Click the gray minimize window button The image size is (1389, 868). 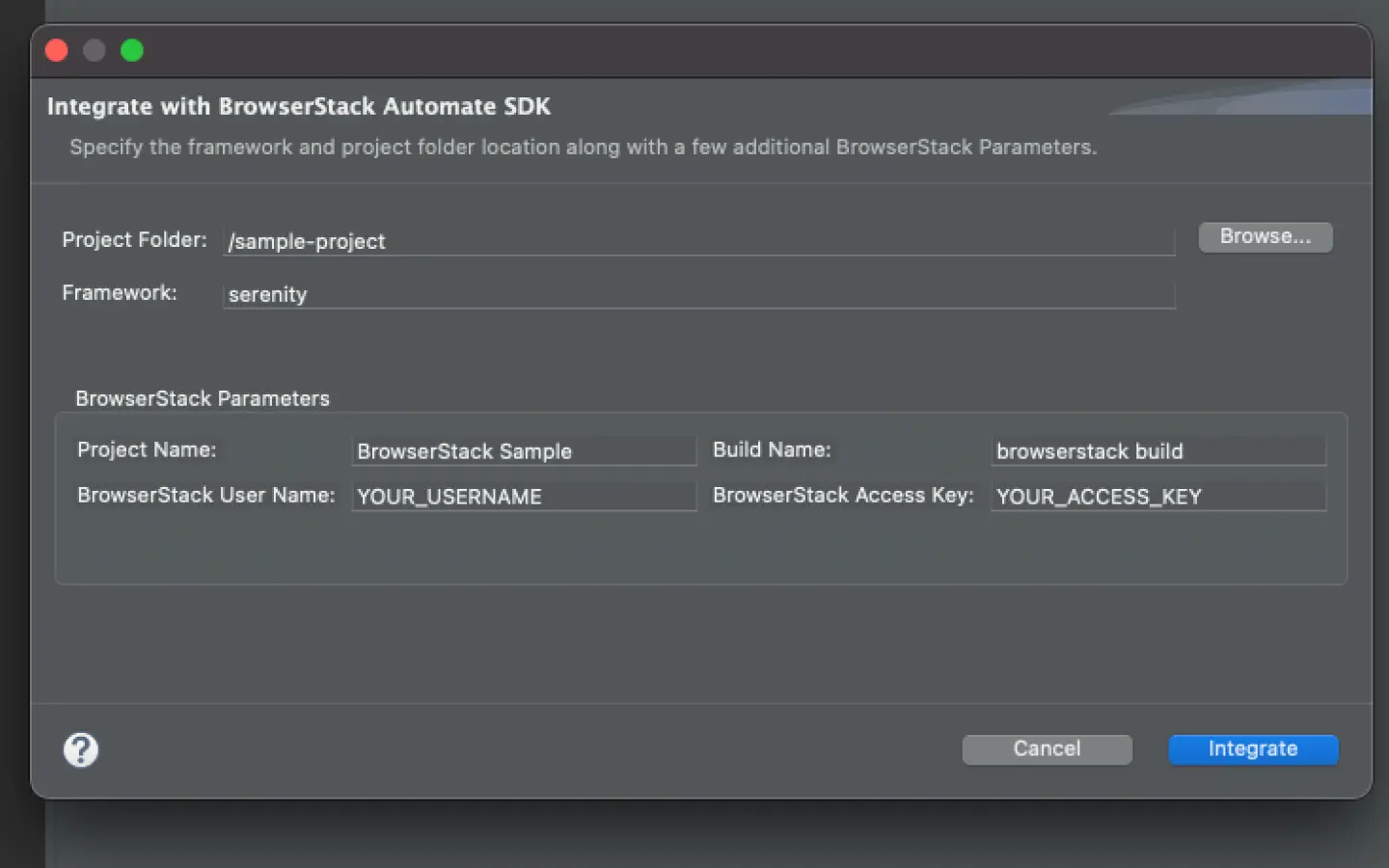(95, 50)
